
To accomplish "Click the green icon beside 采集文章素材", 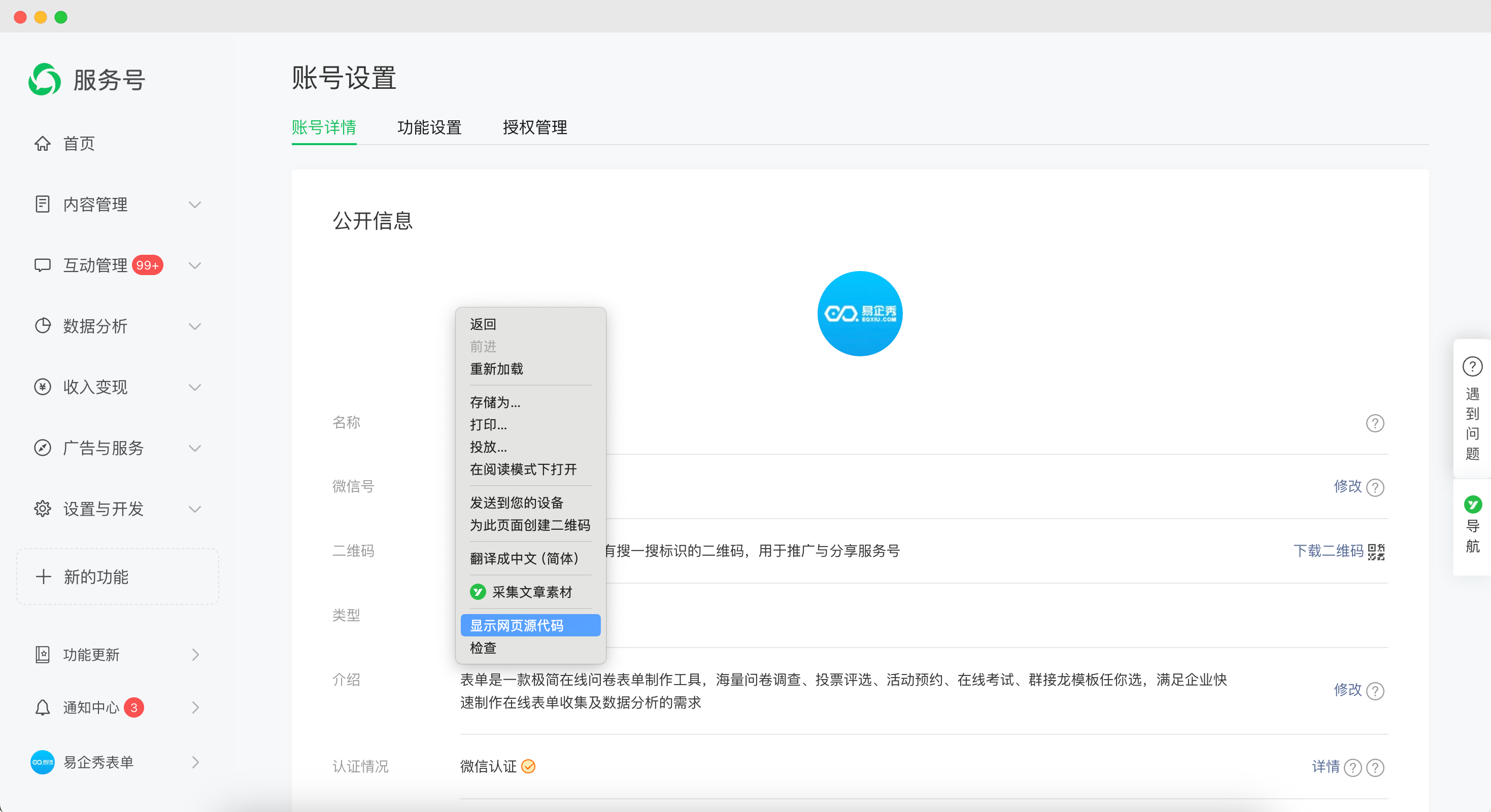I will [478, 592].
